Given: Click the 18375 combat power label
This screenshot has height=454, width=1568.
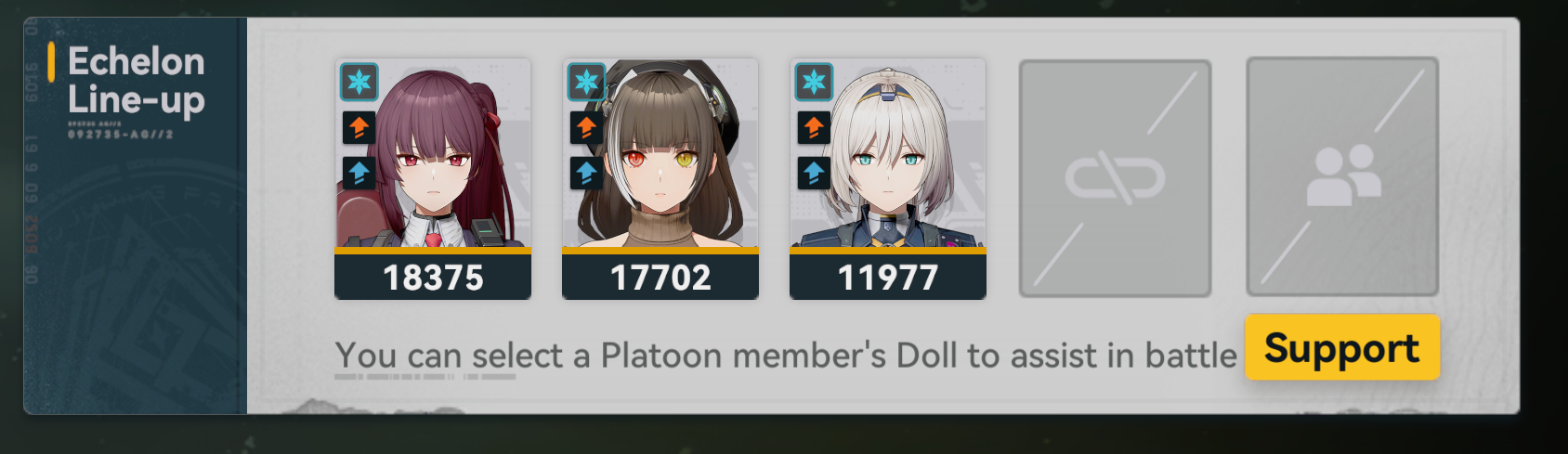Looking at the screenshot, I should pyautogui.click(x=433, y=277).
